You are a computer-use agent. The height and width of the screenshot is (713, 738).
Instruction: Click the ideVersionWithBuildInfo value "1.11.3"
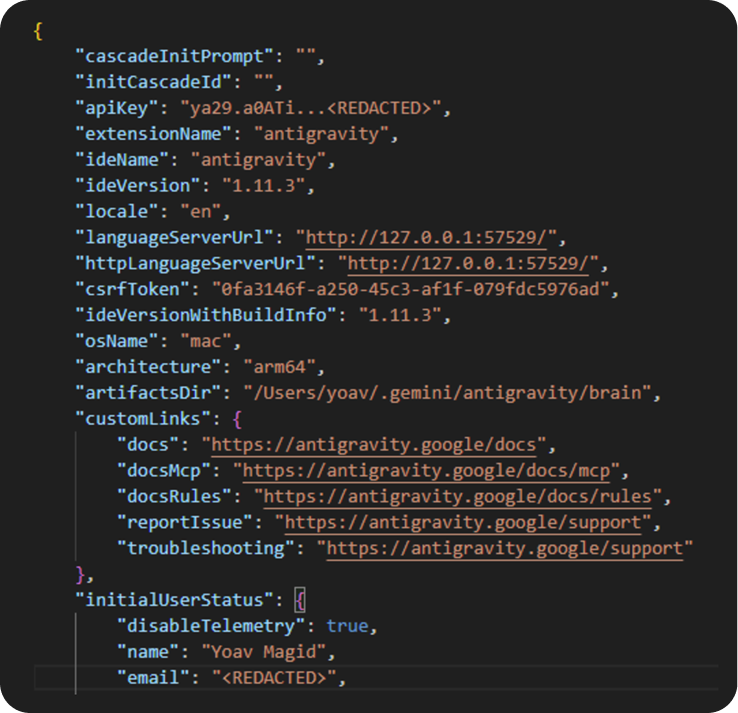(400, 315)
